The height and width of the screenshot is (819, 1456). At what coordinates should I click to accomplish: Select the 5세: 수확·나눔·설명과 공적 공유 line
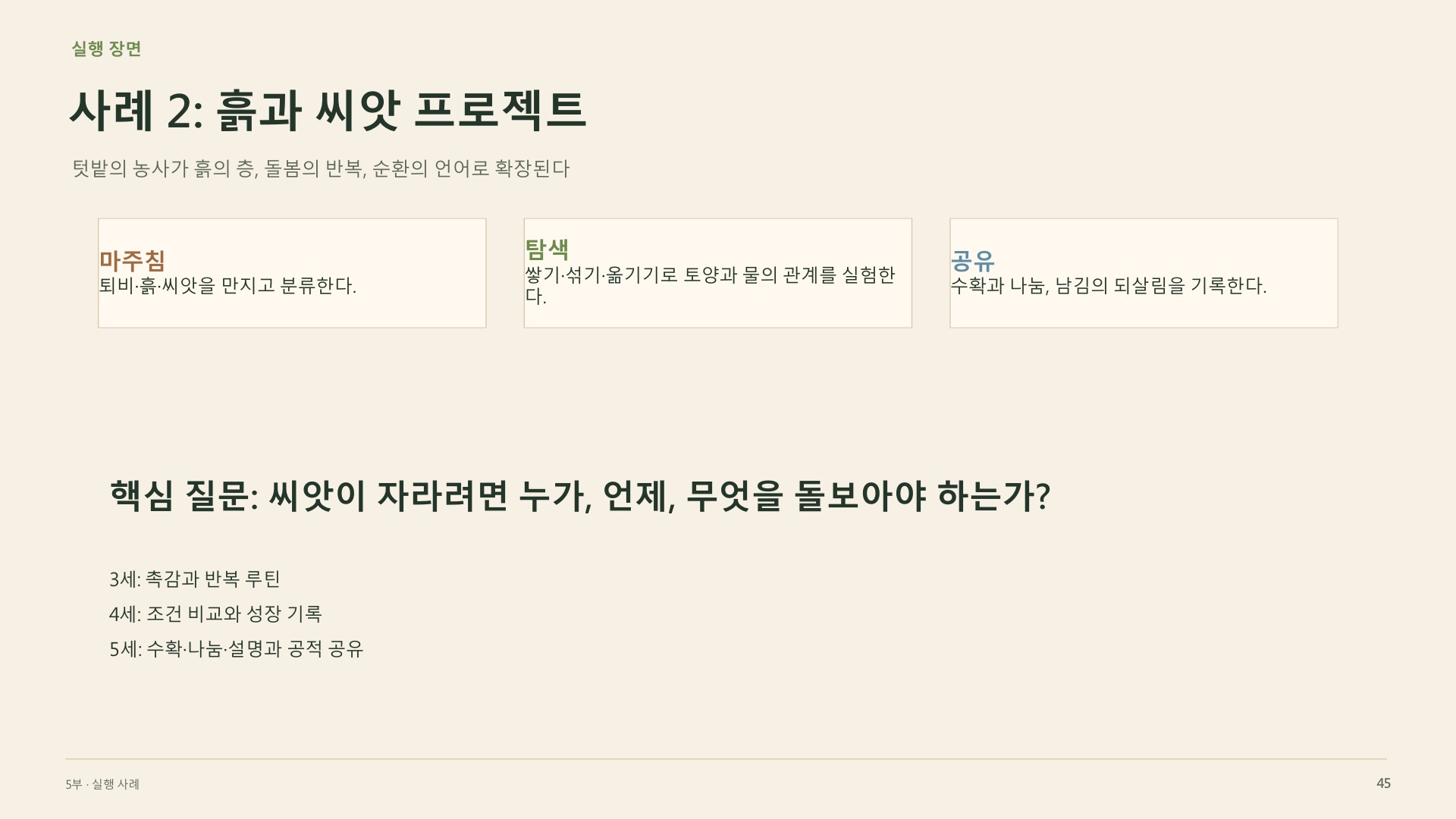[x=237, y=649]
